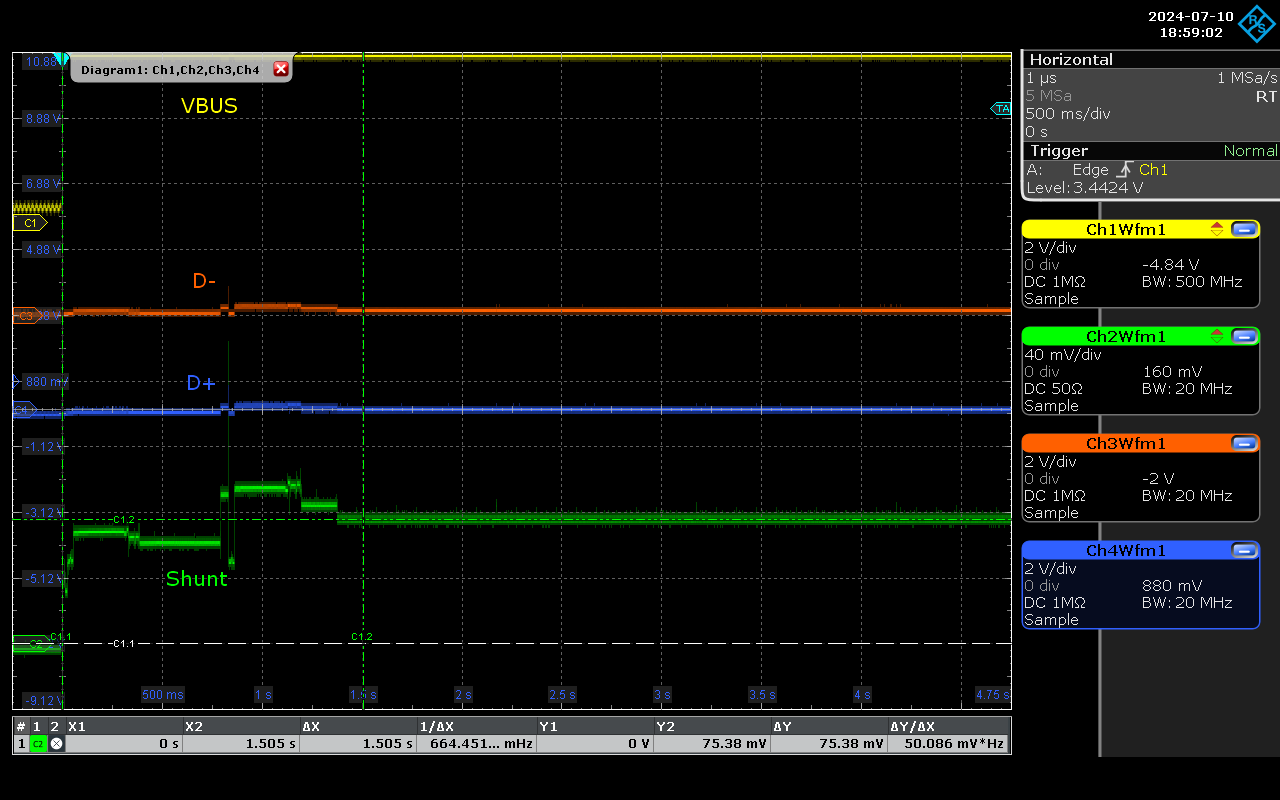
Task: Click the 4.75 s time axis label
Action: [x=993, y=694]
